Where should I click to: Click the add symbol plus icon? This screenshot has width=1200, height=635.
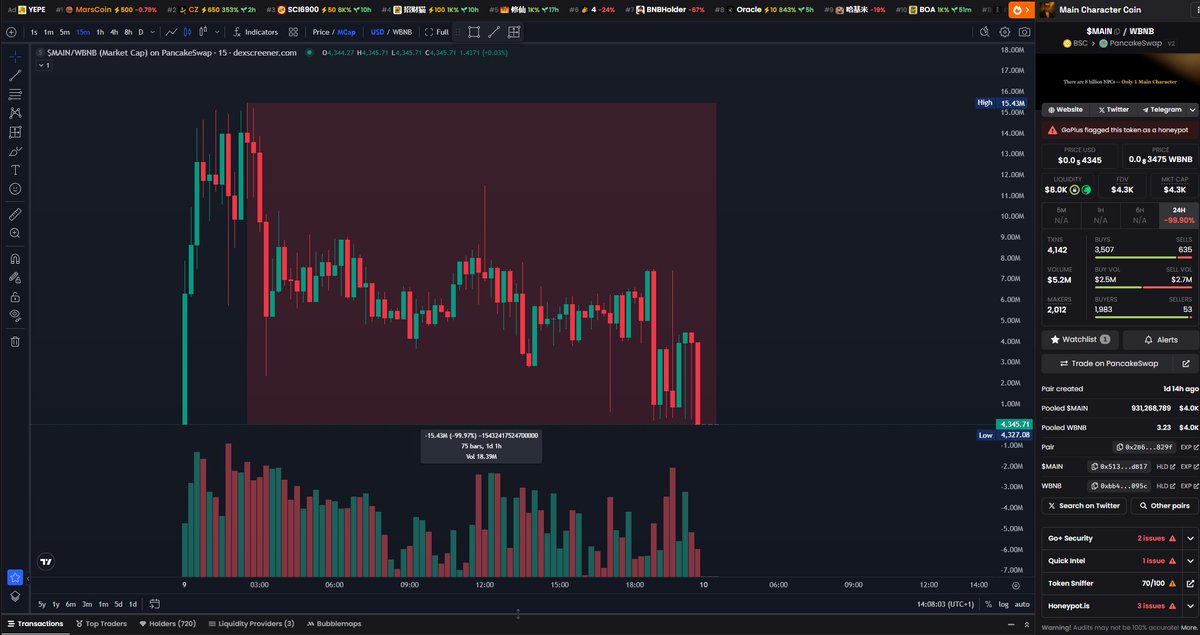[11, 32]
